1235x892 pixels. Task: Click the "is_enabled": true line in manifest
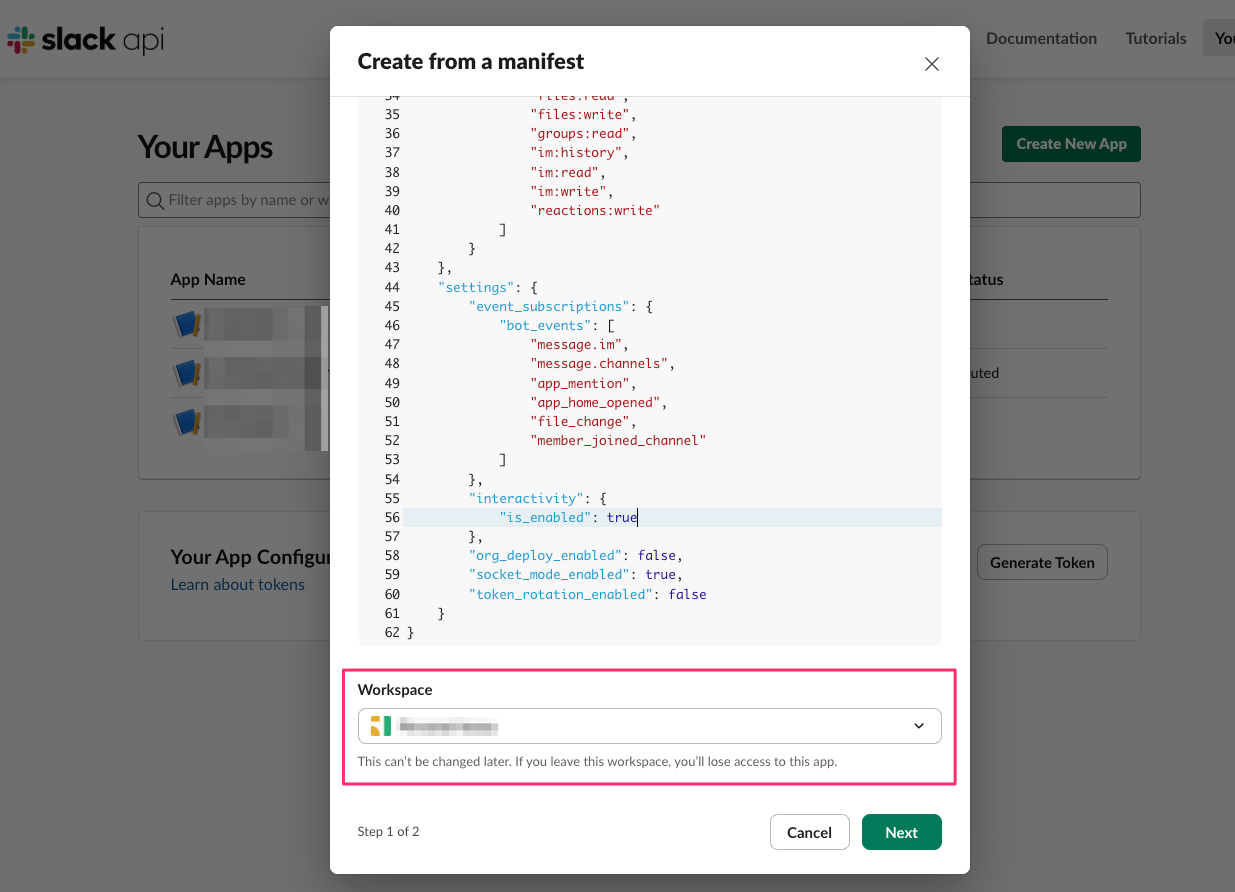568,517
